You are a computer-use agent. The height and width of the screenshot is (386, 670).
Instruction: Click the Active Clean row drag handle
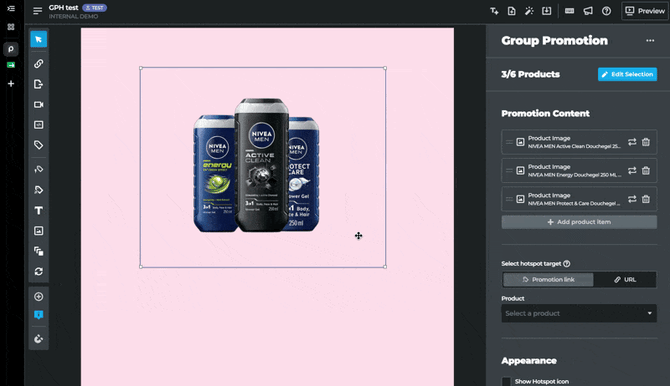tap(509, 142)
